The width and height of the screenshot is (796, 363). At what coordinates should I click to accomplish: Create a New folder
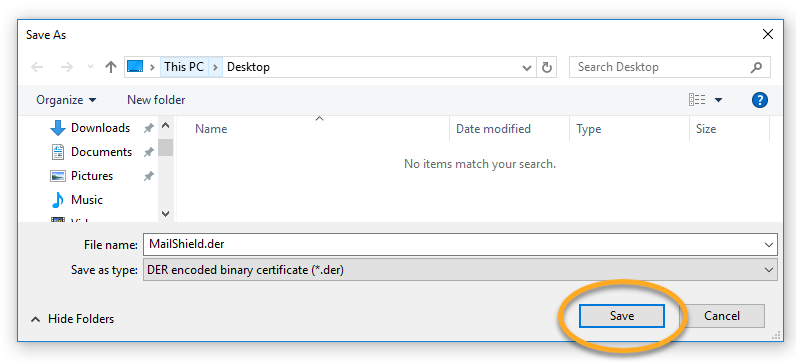156,100
